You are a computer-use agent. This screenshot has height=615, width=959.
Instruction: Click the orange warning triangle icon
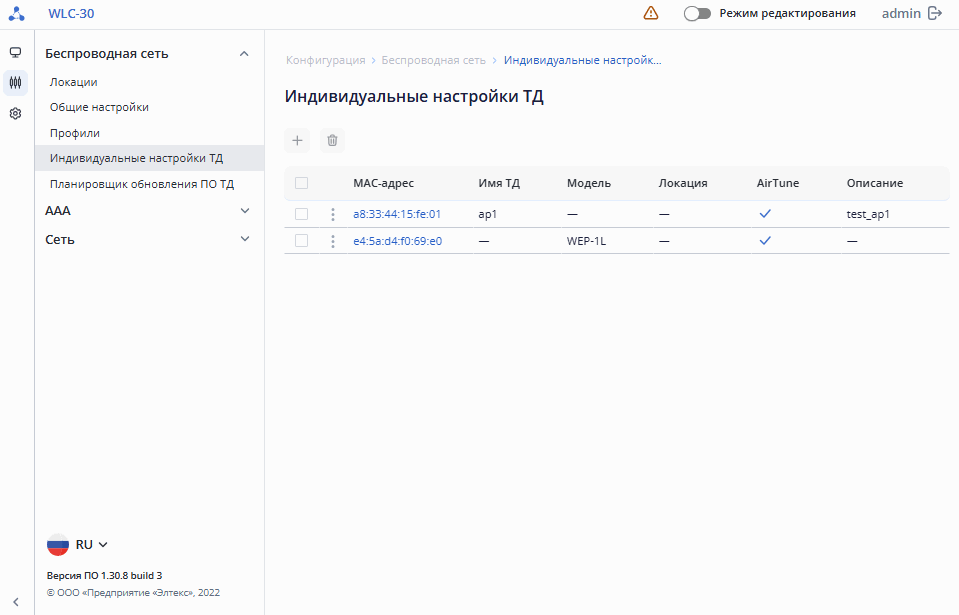click(x=651, y=13)
